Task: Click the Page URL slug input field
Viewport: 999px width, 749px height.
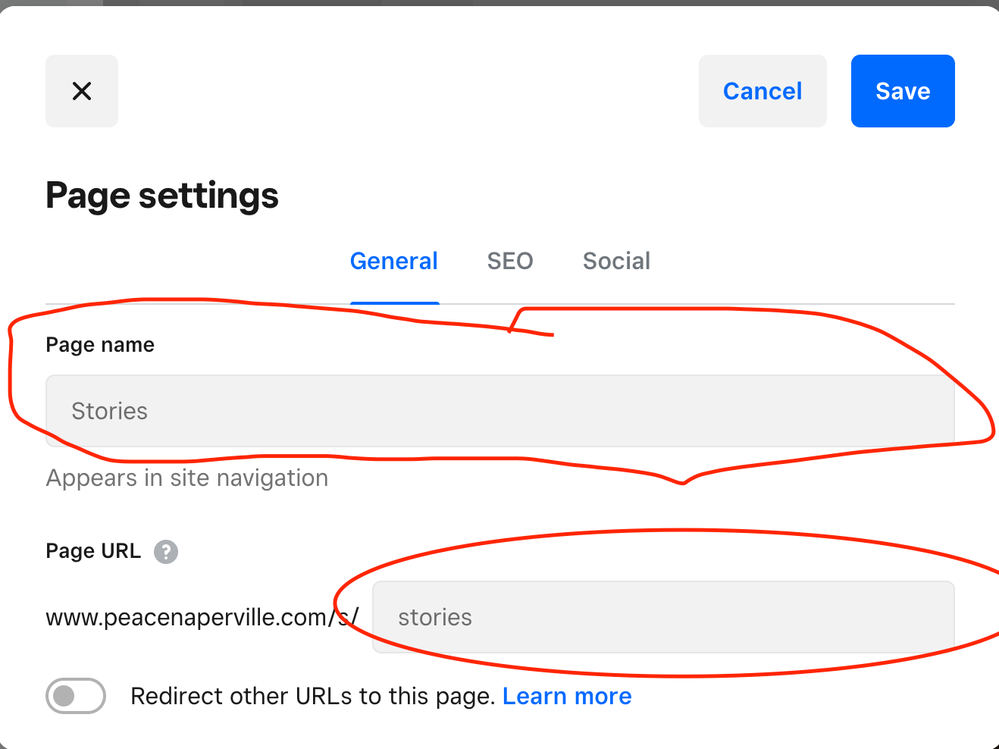Action: [x=662, y=617]
